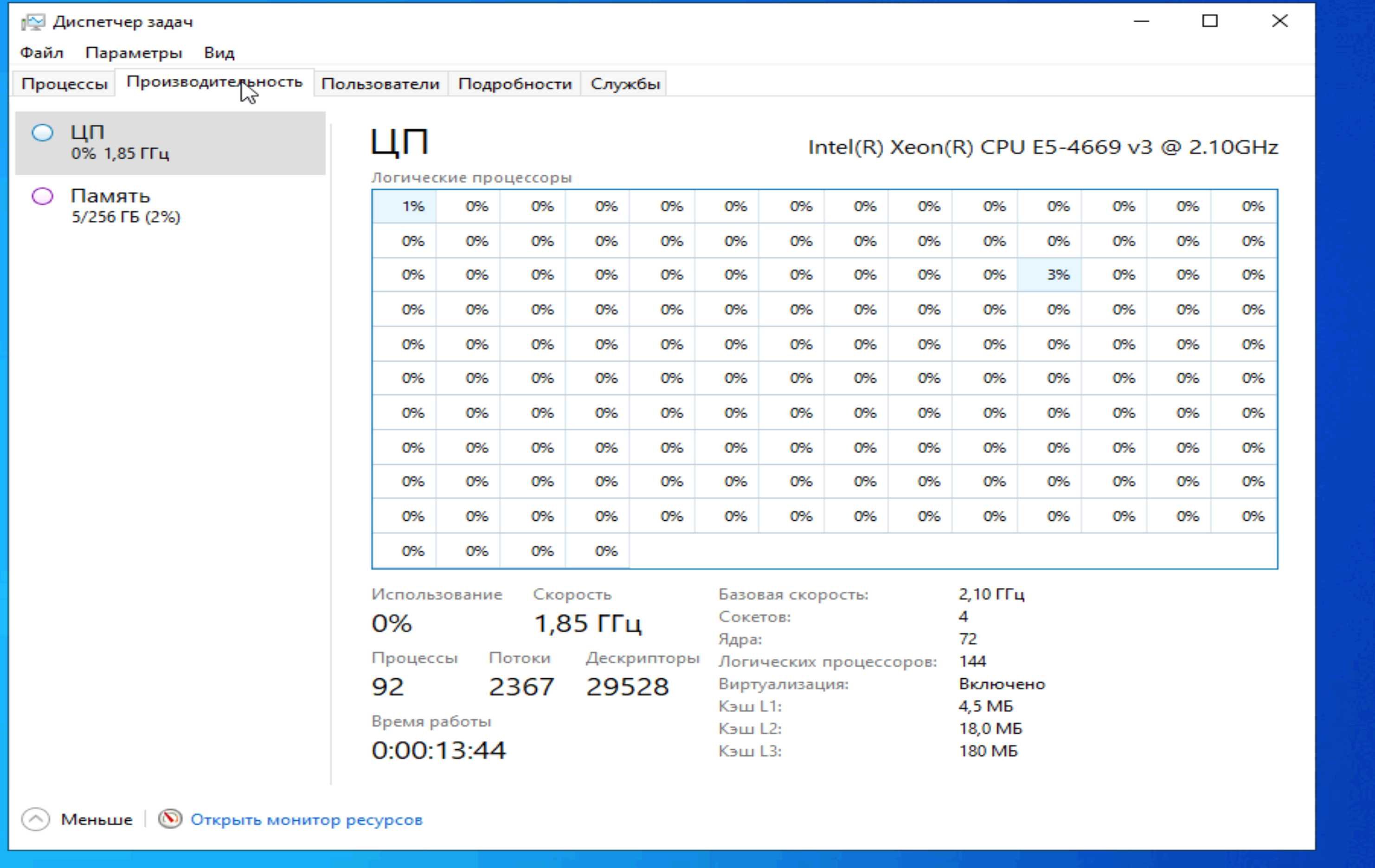Click the Кэш L3 value 180 МБ

[x=988, y=750]
